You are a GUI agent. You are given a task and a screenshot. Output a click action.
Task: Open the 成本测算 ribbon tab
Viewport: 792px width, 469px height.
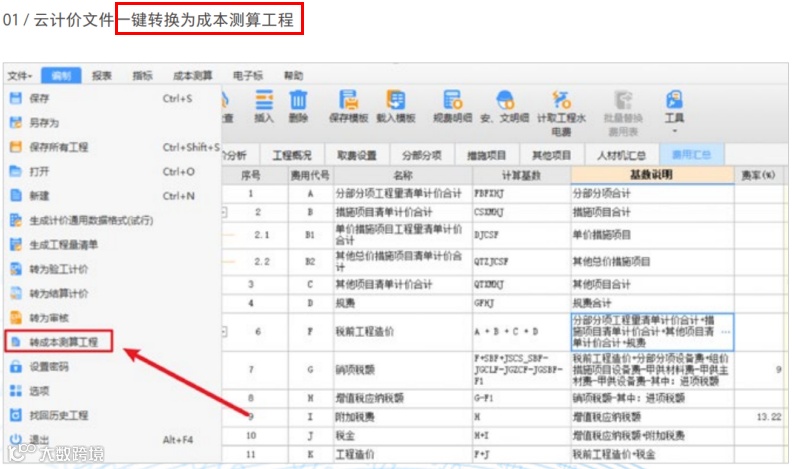[x=192, y=76]
